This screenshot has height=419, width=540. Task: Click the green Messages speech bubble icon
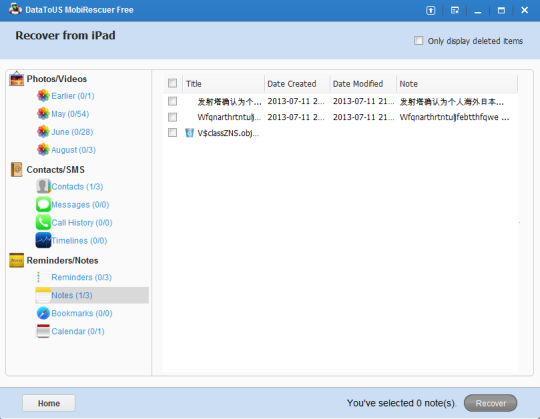point(43,204)
